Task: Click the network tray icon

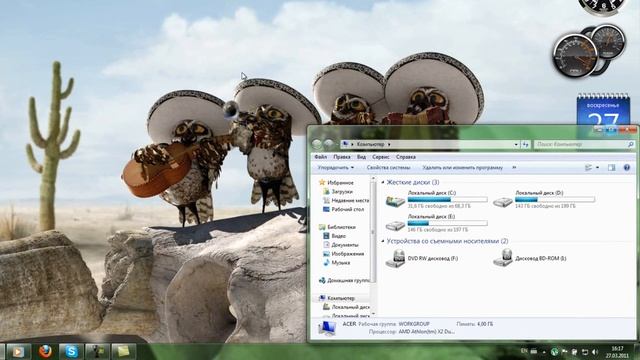Action: [x=585, y=352]
